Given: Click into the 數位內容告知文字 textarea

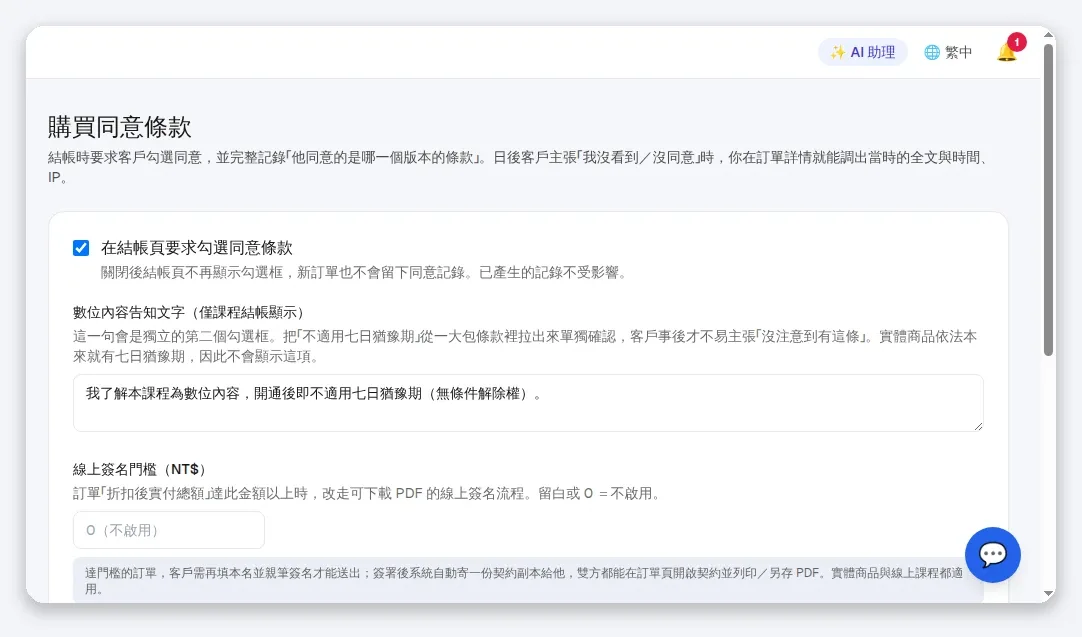Looking at the screenshot, I should [528, 403].
